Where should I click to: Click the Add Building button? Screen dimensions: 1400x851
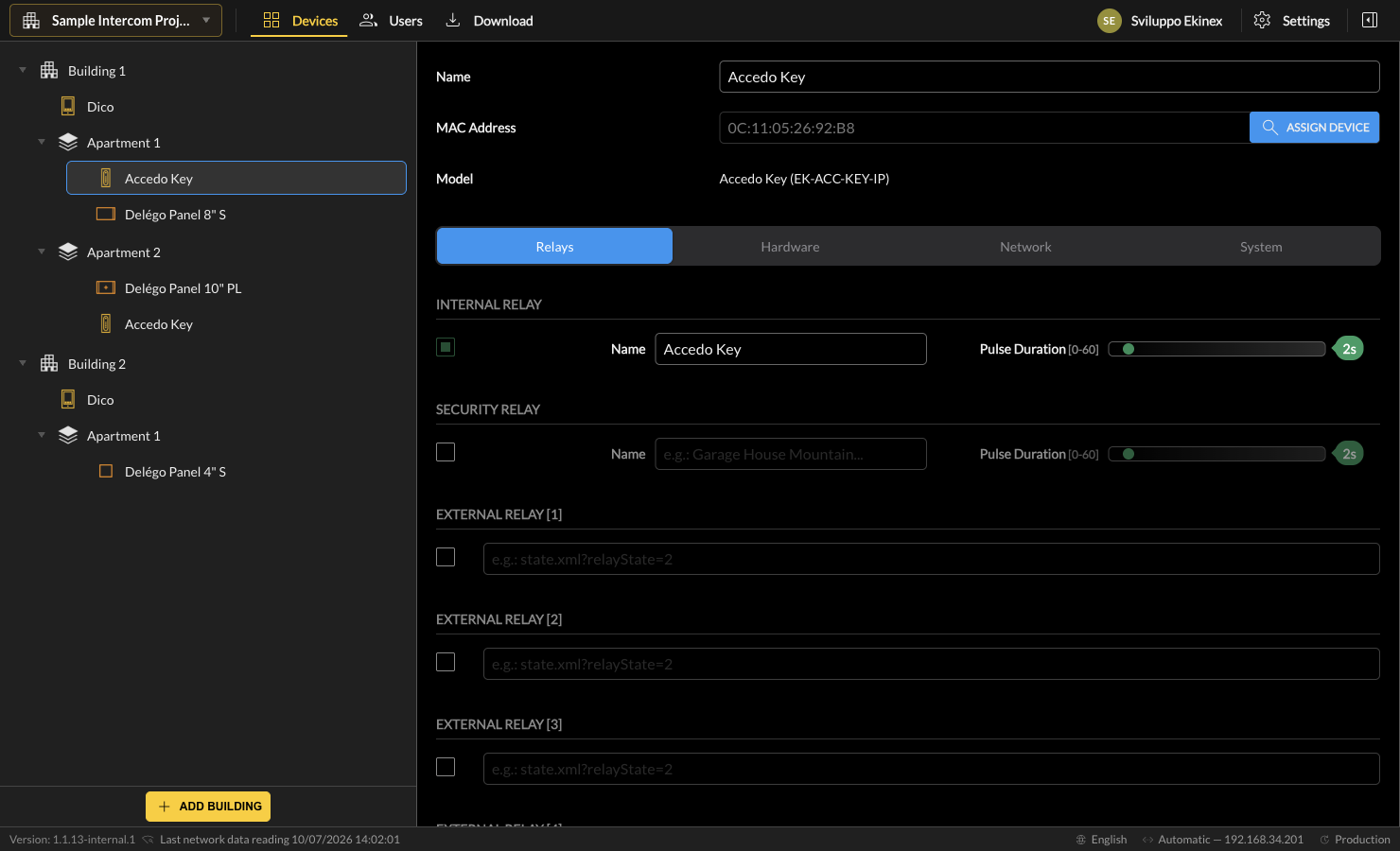pyautogui.click(x=208, y=807)
